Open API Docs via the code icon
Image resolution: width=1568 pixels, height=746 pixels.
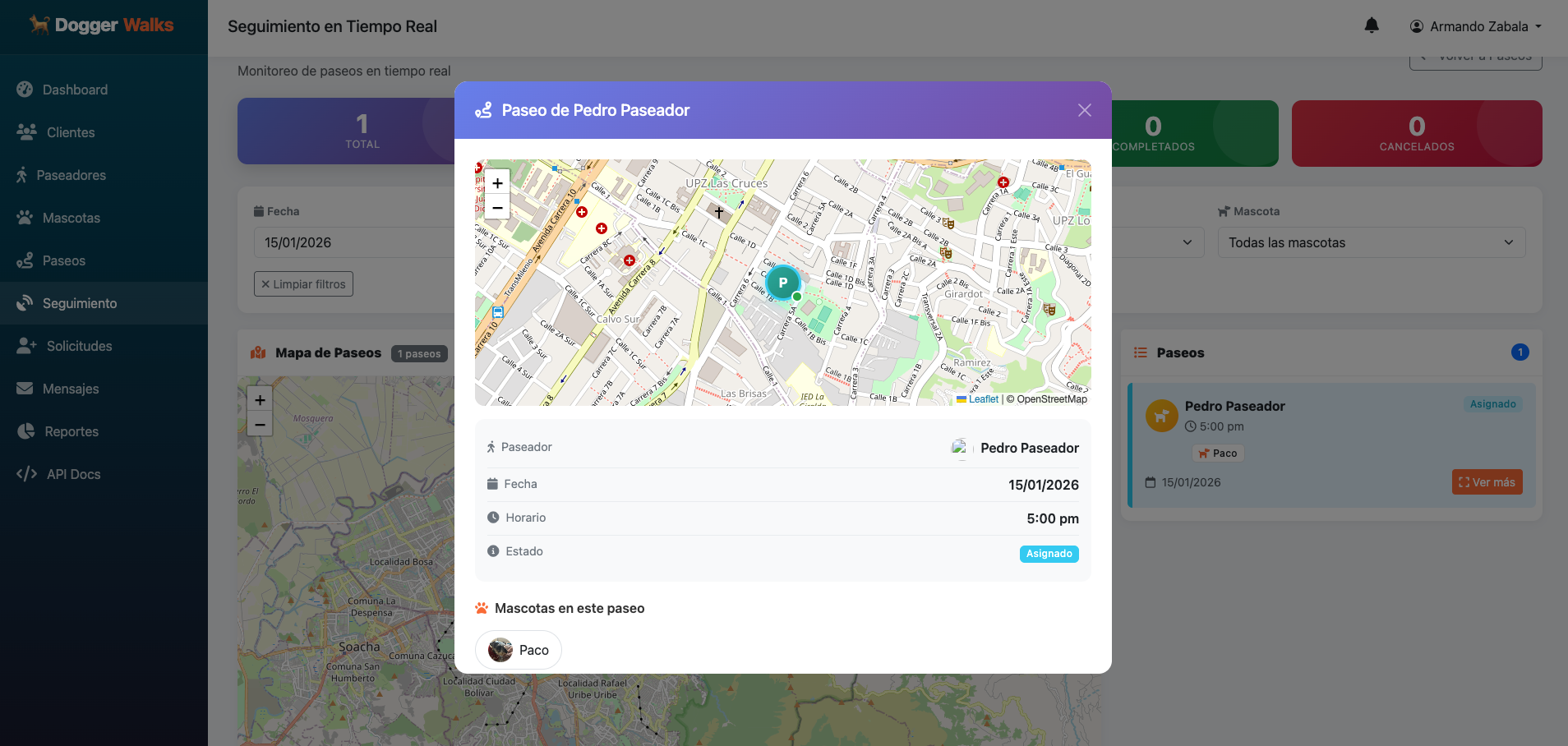coord(27,474)
